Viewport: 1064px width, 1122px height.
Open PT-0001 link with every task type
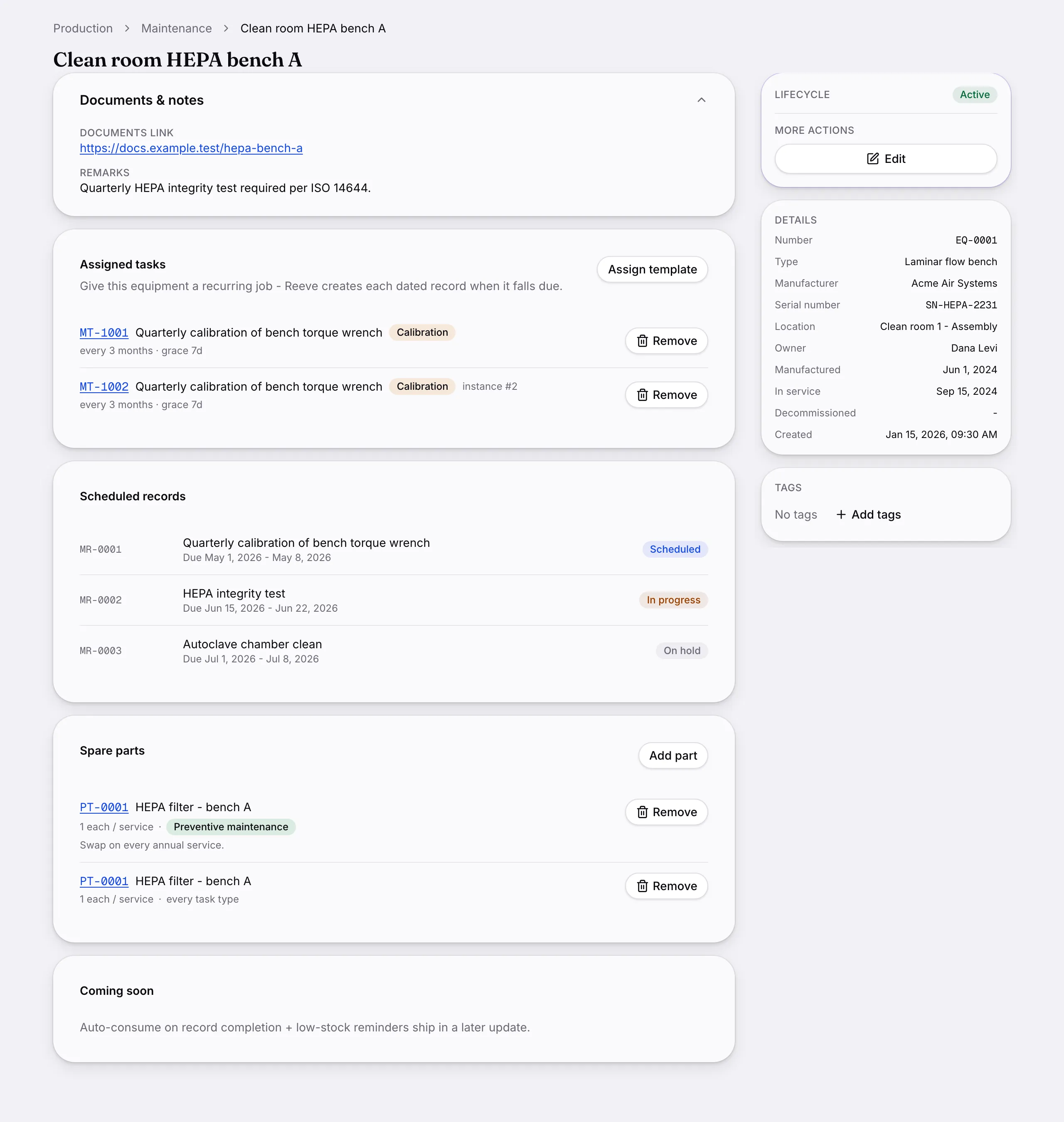[x=104, y=881]
